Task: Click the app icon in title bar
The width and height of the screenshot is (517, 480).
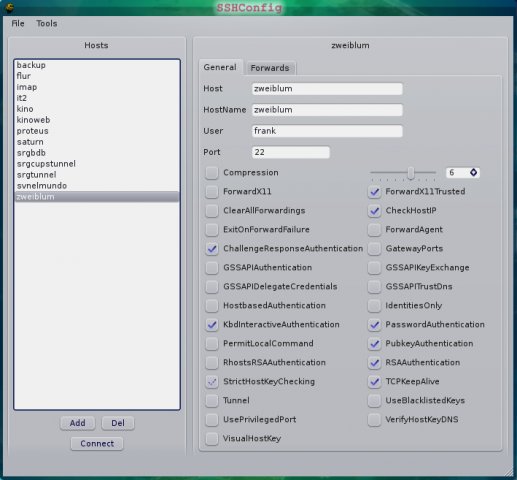Action: coord(10,7)
